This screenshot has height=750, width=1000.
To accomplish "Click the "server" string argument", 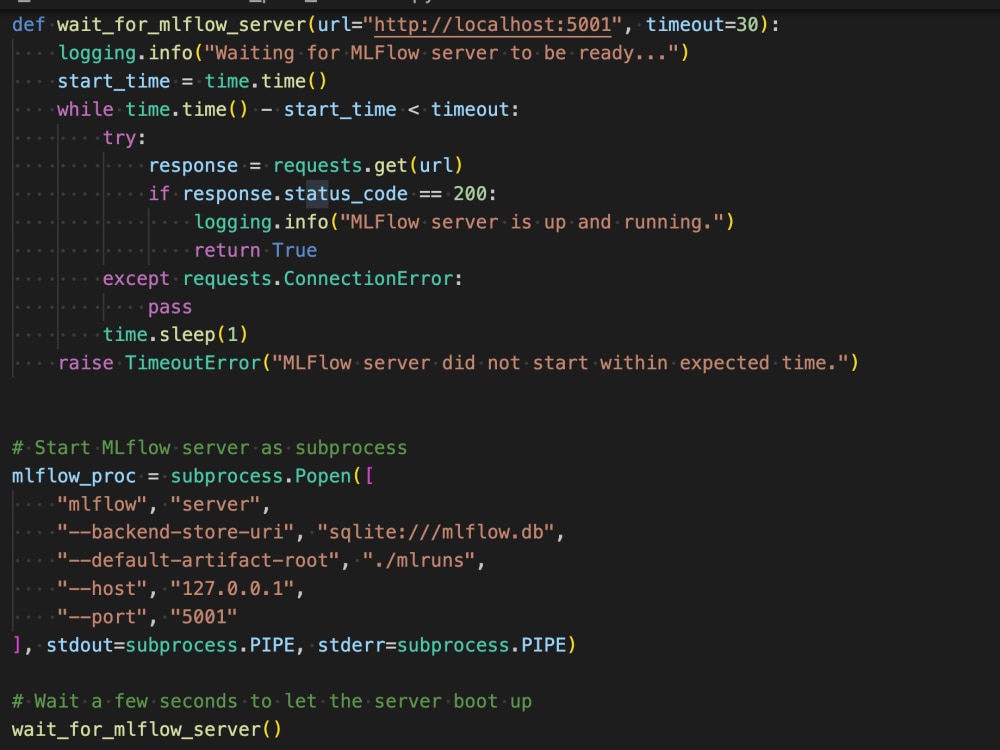I will click(x=215, y=504).
